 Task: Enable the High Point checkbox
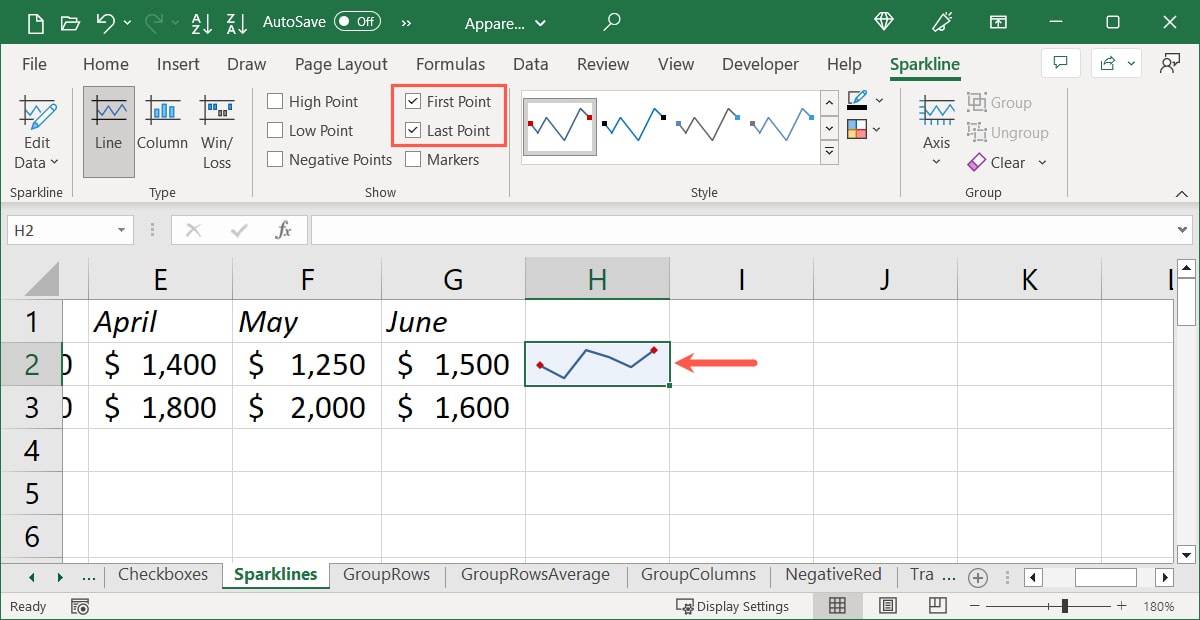coord(275,102)
